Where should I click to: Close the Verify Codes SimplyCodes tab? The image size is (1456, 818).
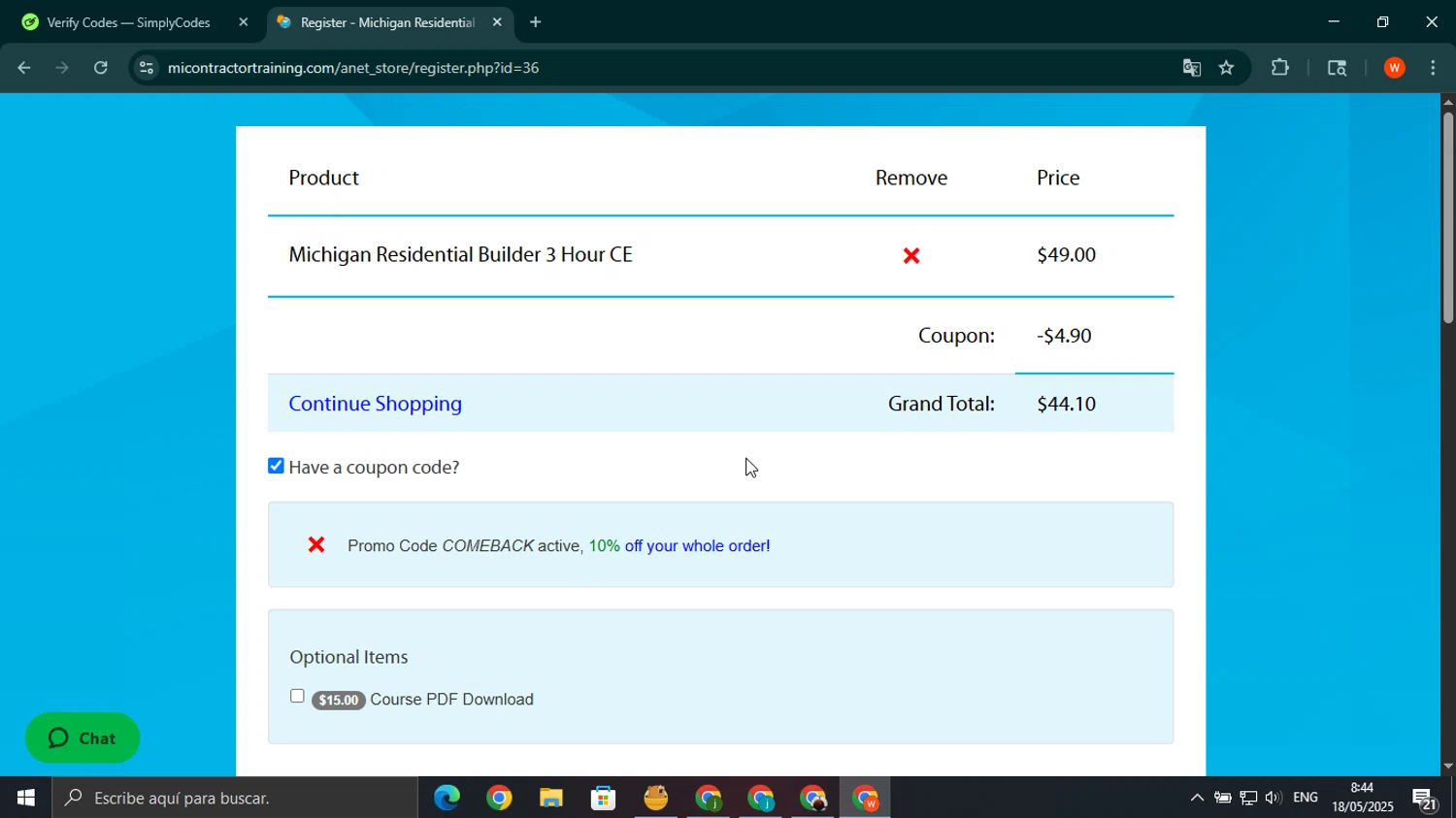point(244,22)
